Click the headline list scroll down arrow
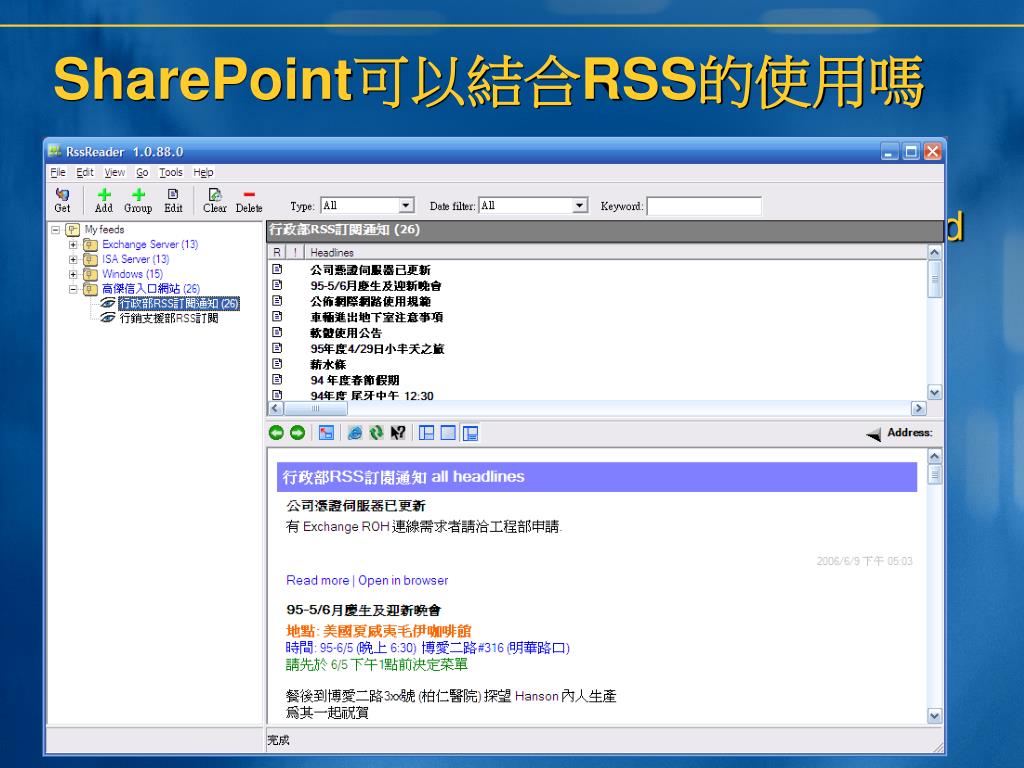Screen dimensions: 1024x768 935,392
